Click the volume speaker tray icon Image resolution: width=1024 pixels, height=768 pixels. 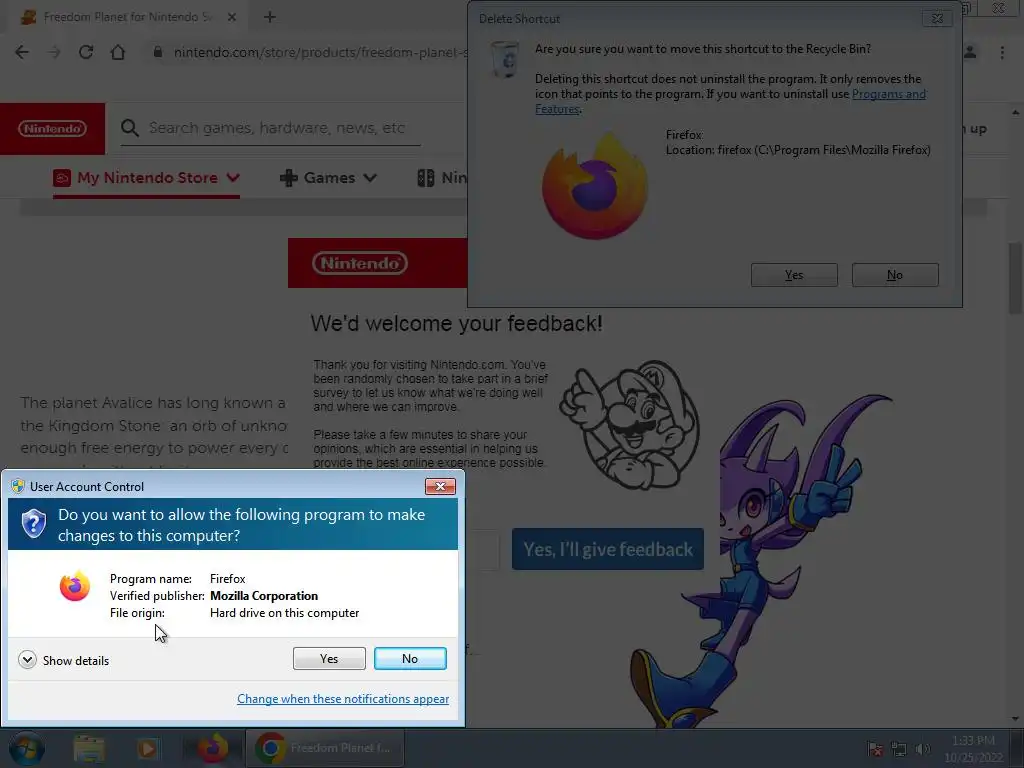click(922, 749)
